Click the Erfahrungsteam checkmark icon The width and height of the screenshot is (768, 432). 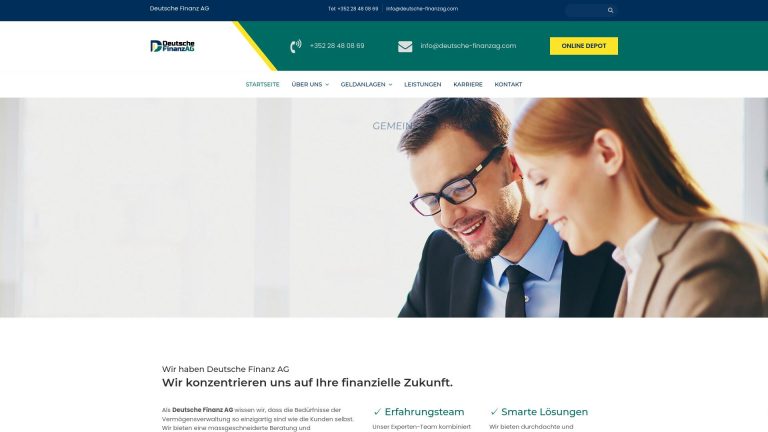[377, 412]
